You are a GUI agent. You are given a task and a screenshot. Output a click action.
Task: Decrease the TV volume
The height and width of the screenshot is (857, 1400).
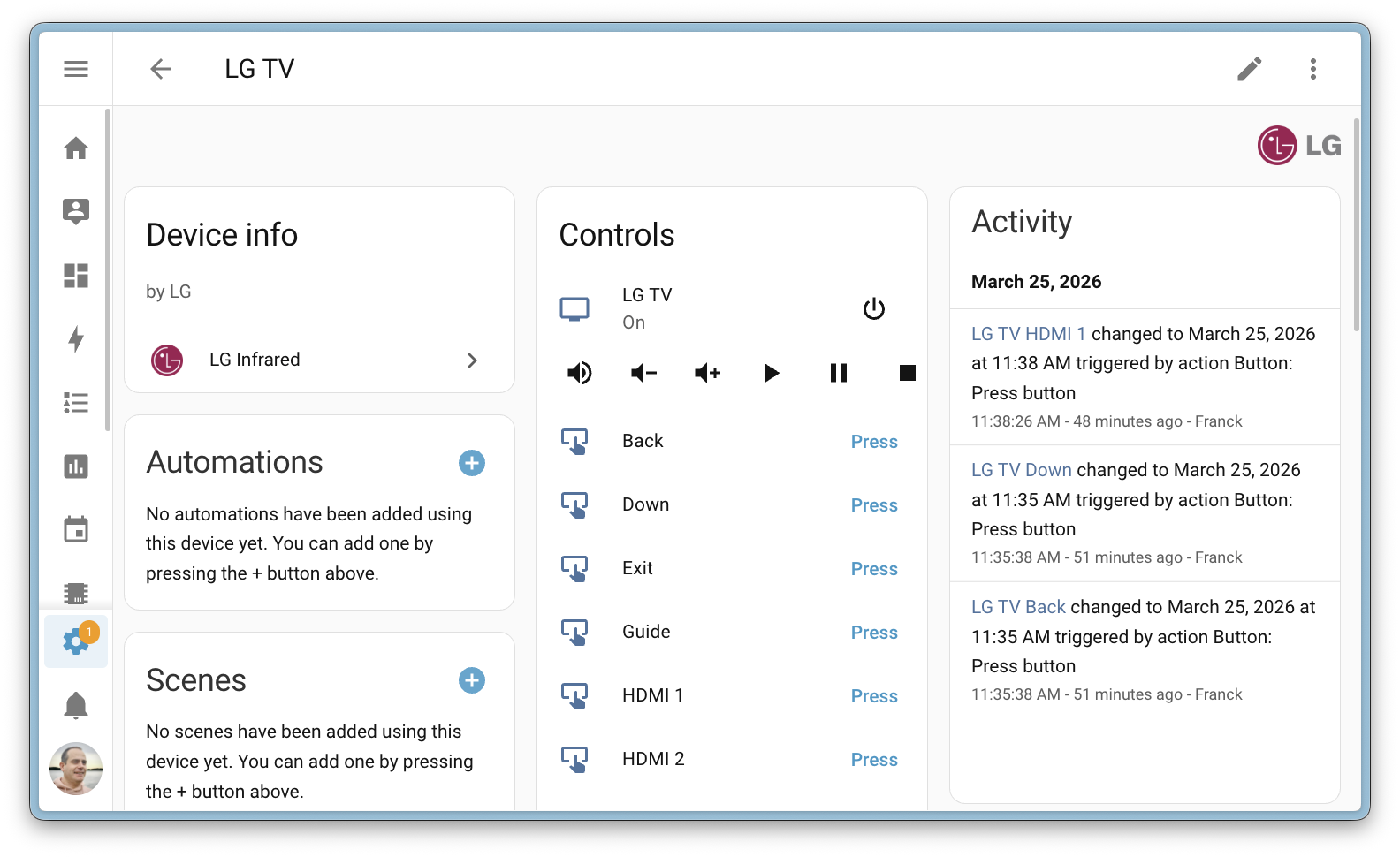pyautogui.click(x=643, y=373)
